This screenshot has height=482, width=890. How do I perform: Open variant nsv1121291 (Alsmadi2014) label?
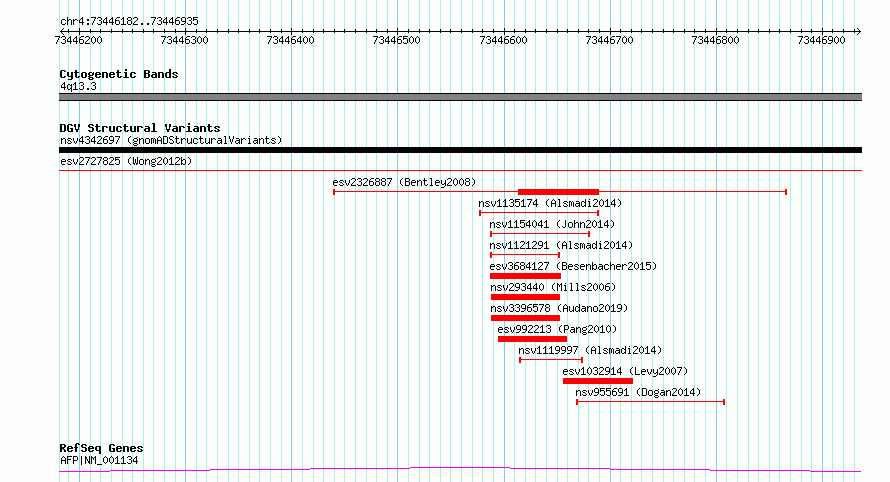point(561,245)
